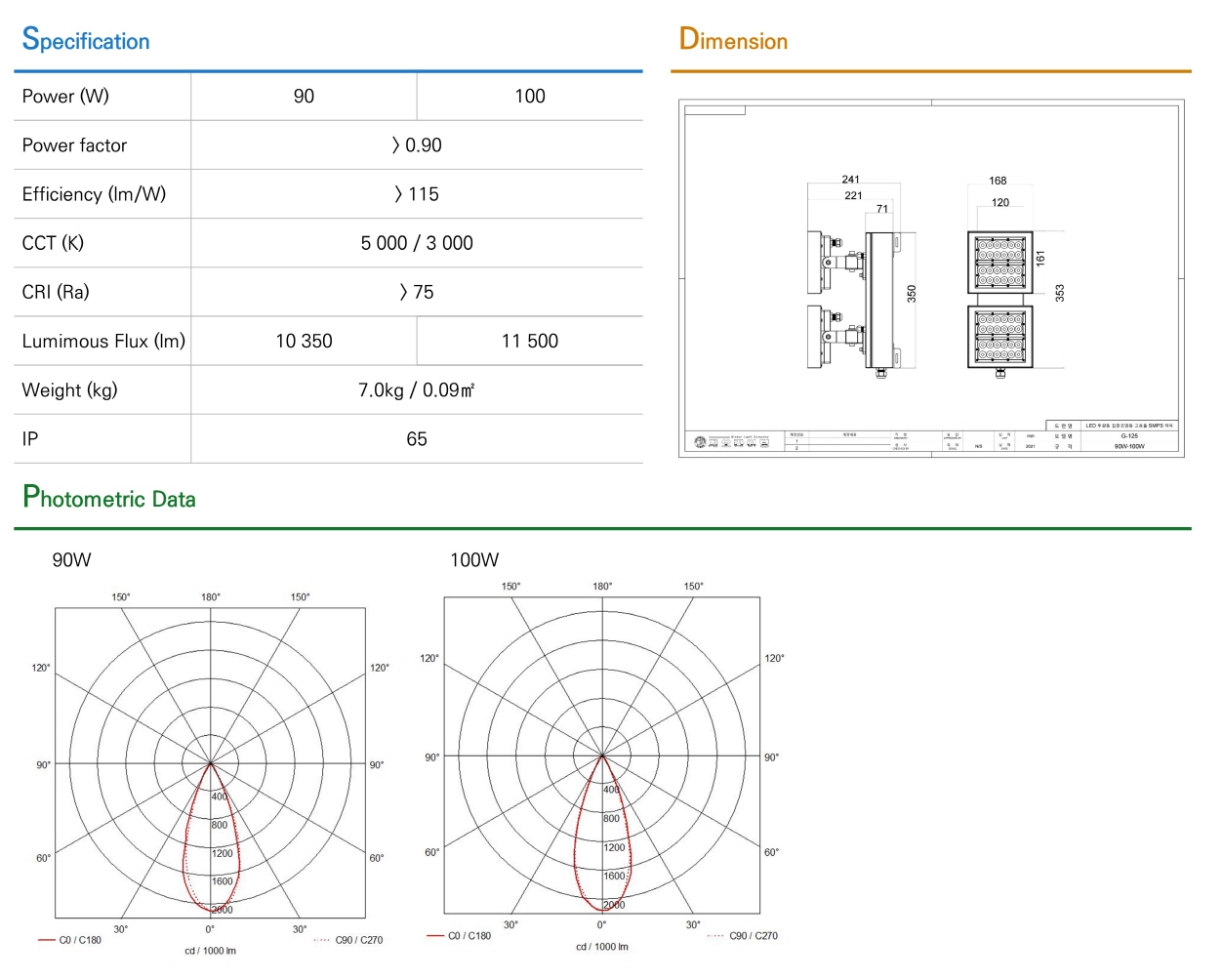Click the lower LED module front view
The image size is (1224, 980).
point(1000,337)
